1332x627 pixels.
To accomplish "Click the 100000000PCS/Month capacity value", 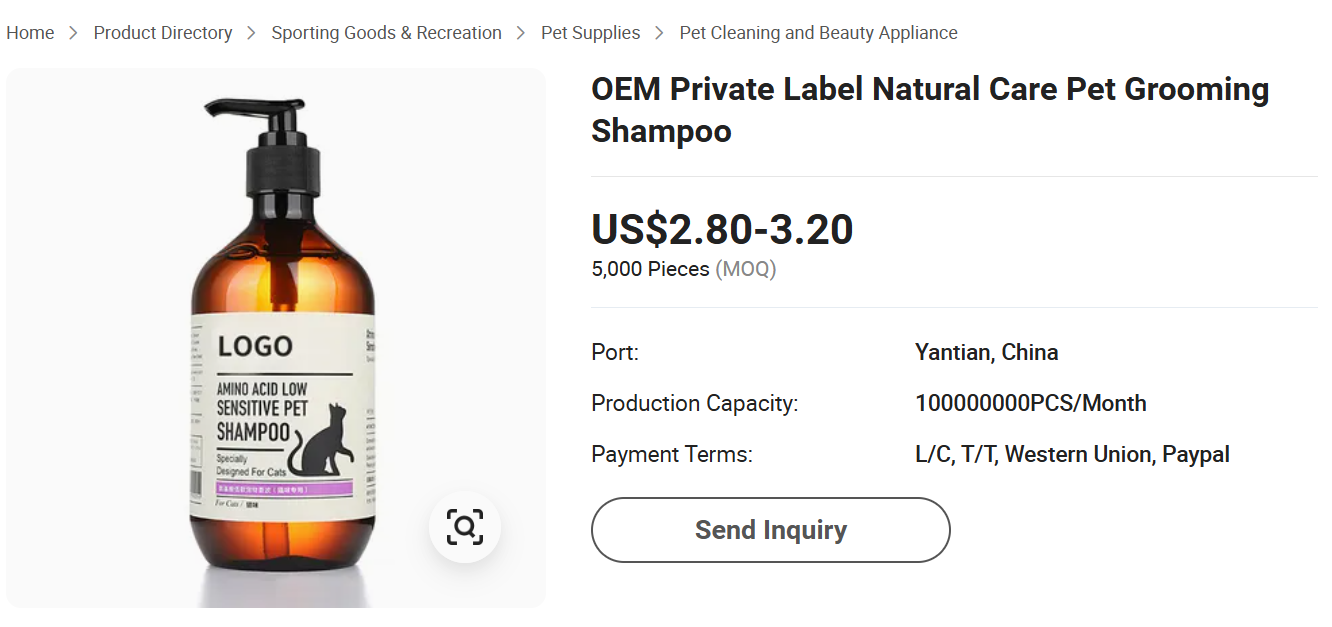I will point(1030,403).
